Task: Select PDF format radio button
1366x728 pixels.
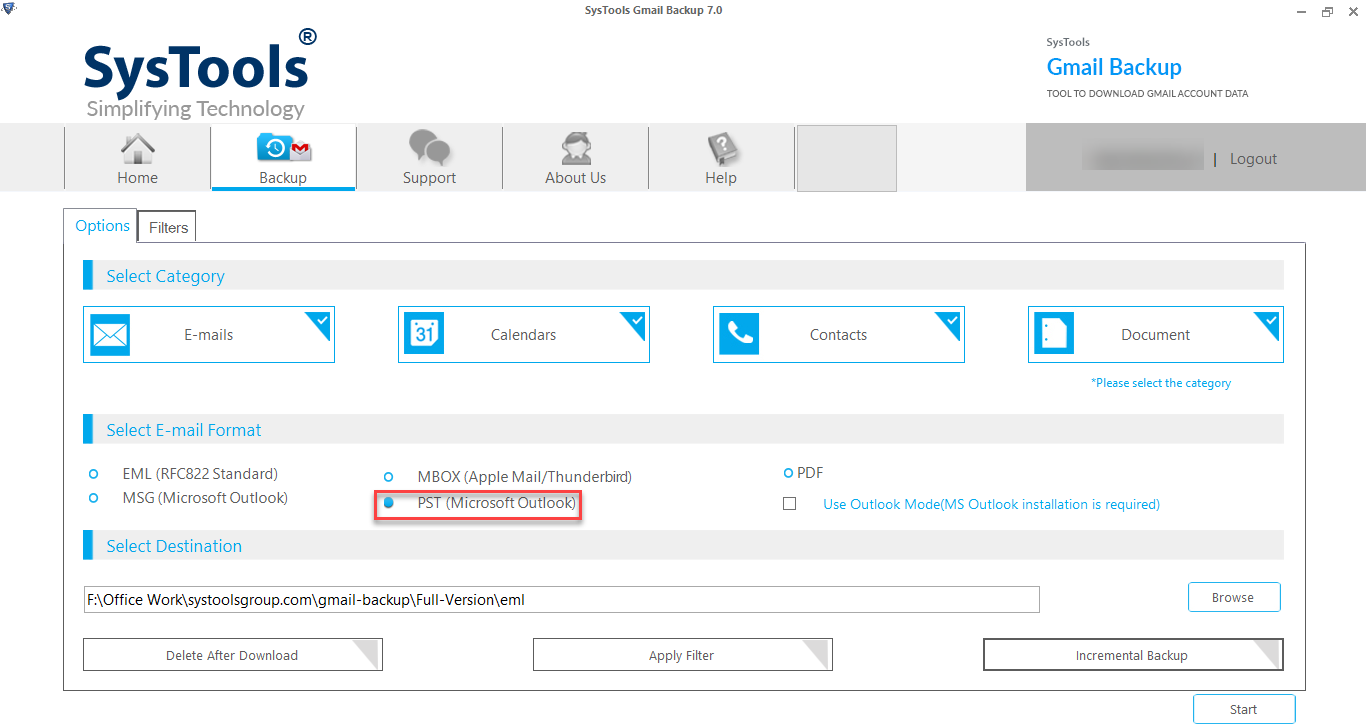Action: [788, 473]
